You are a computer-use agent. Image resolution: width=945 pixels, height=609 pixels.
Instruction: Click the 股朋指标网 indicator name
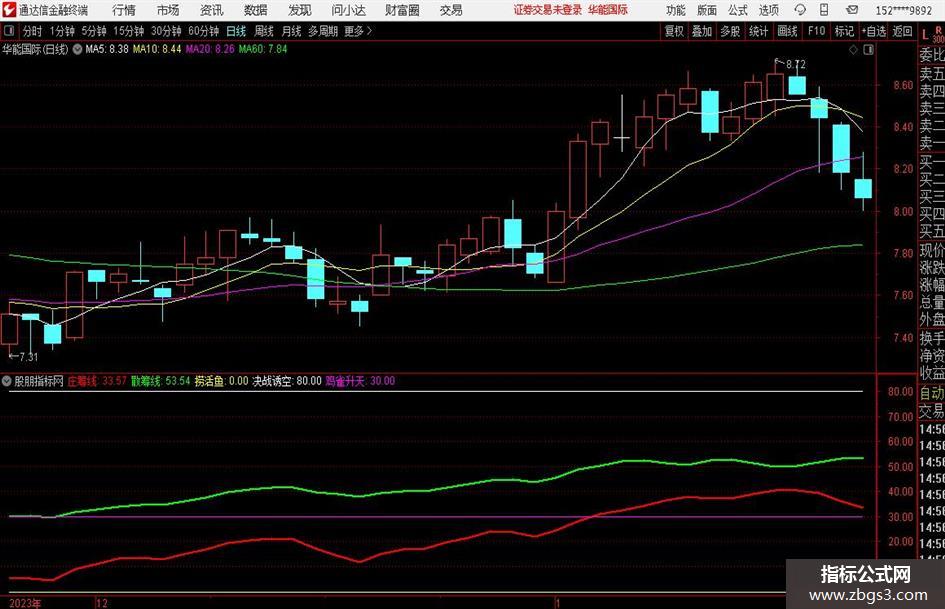(39, 381)
